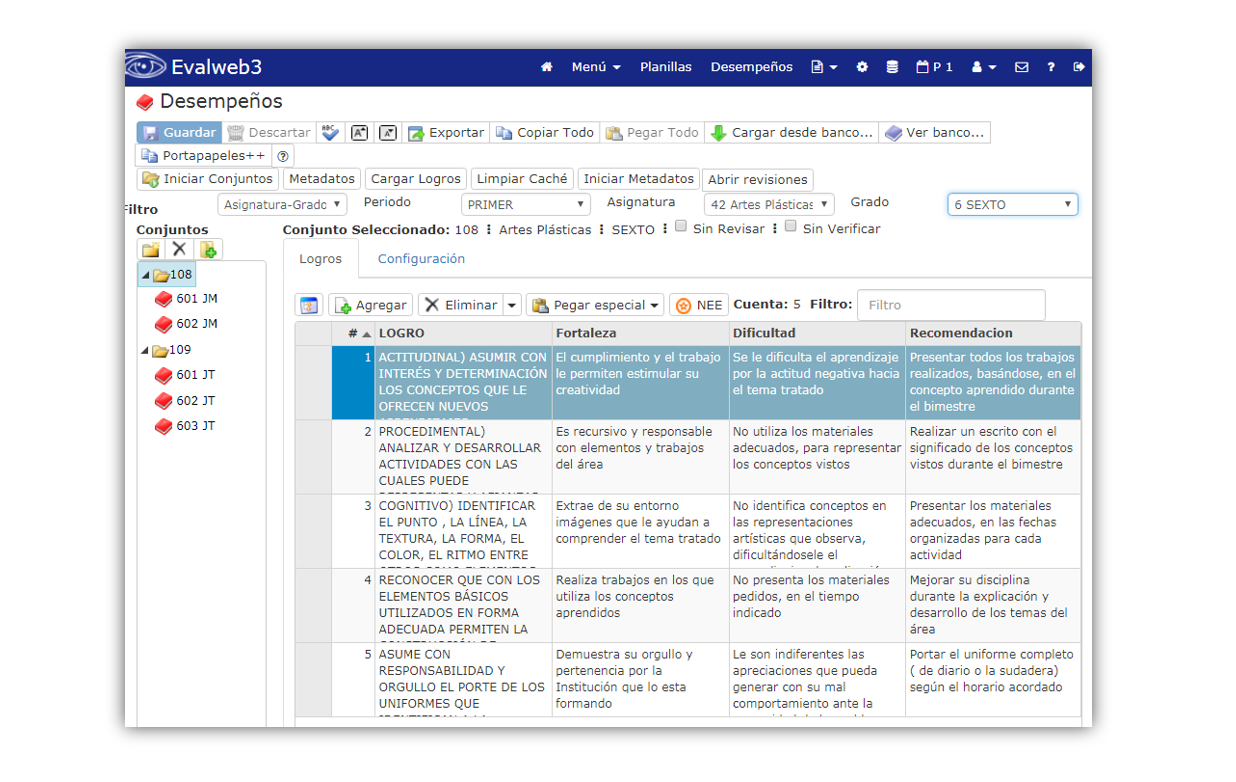Open the dropdown arrow next to Eliminar
This screenshot has height=782, width=1236.
click(x=512, y=305)
